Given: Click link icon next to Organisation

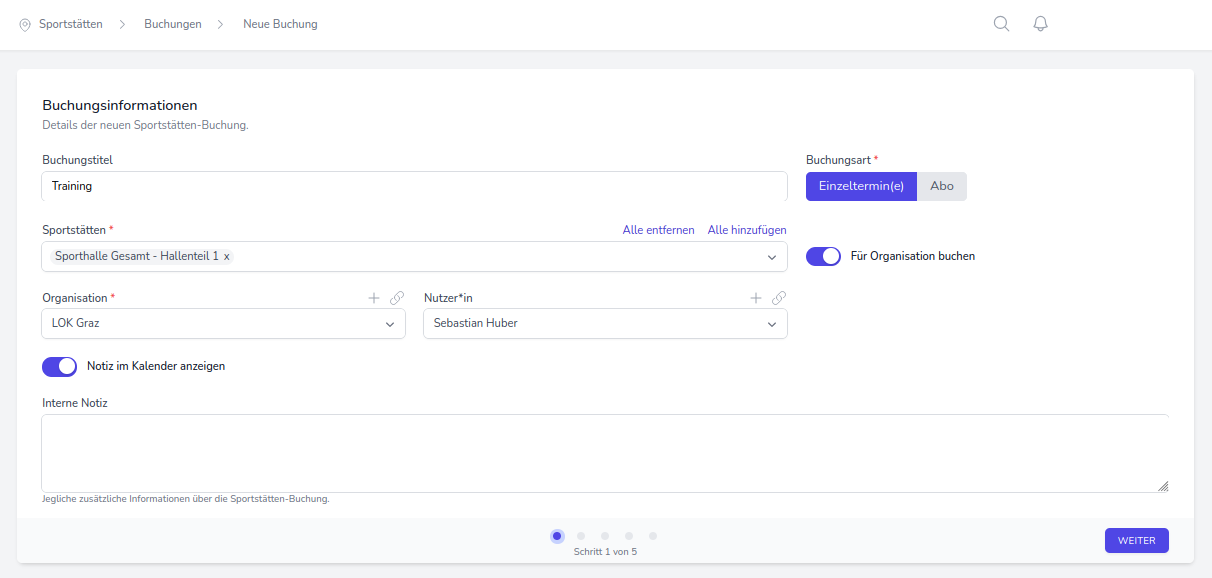Looking at the screenshot, I should [397, 298].
